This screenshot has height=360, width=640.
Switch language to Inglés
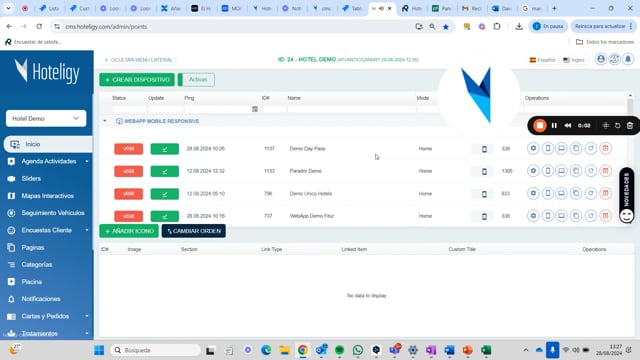pyautogui.click(x=574, y=60)
